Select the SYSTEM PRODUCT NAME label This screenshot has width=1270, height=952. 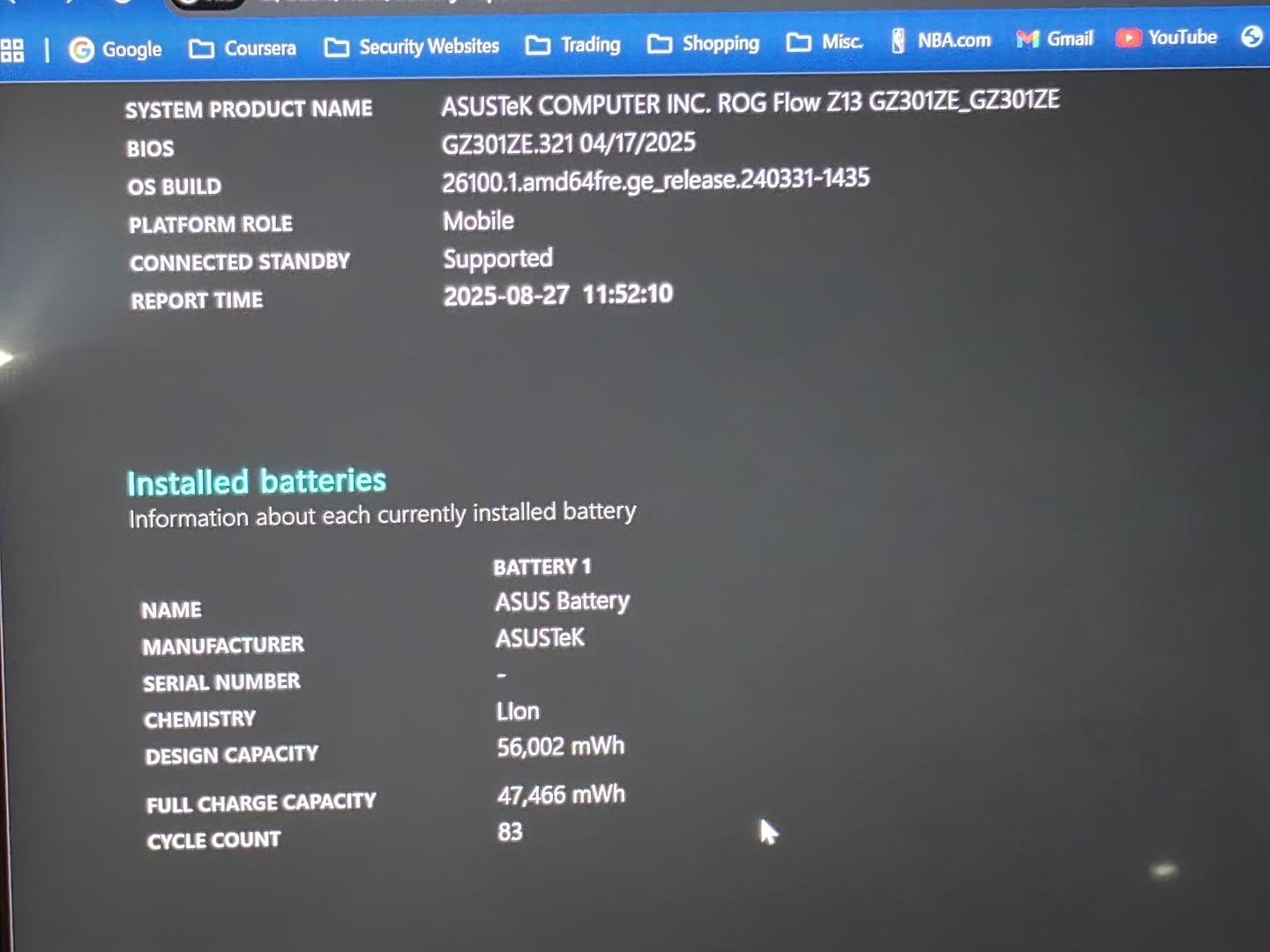click(249, 109)
